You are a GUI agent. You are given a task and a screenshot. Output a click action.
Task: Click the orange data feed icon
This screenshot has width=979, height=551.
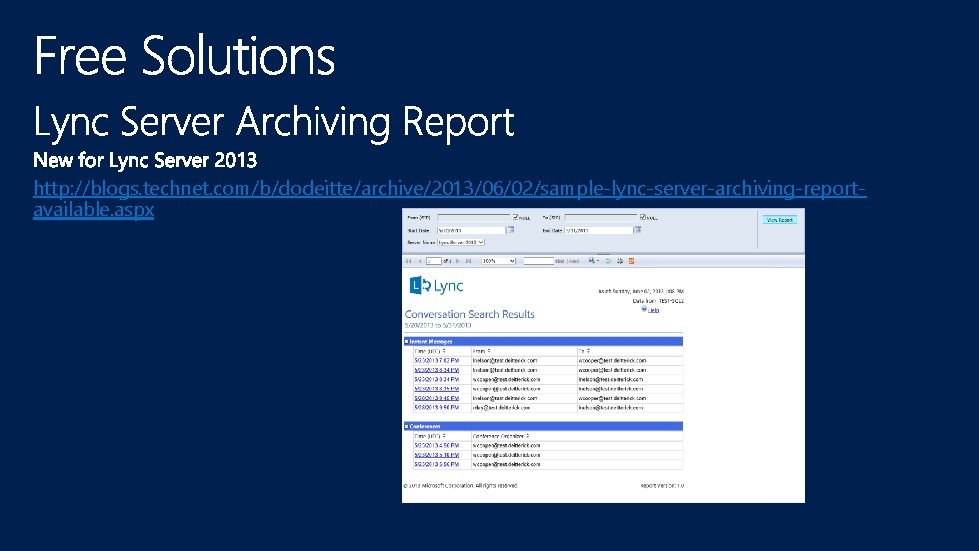(x=631, y=261)
